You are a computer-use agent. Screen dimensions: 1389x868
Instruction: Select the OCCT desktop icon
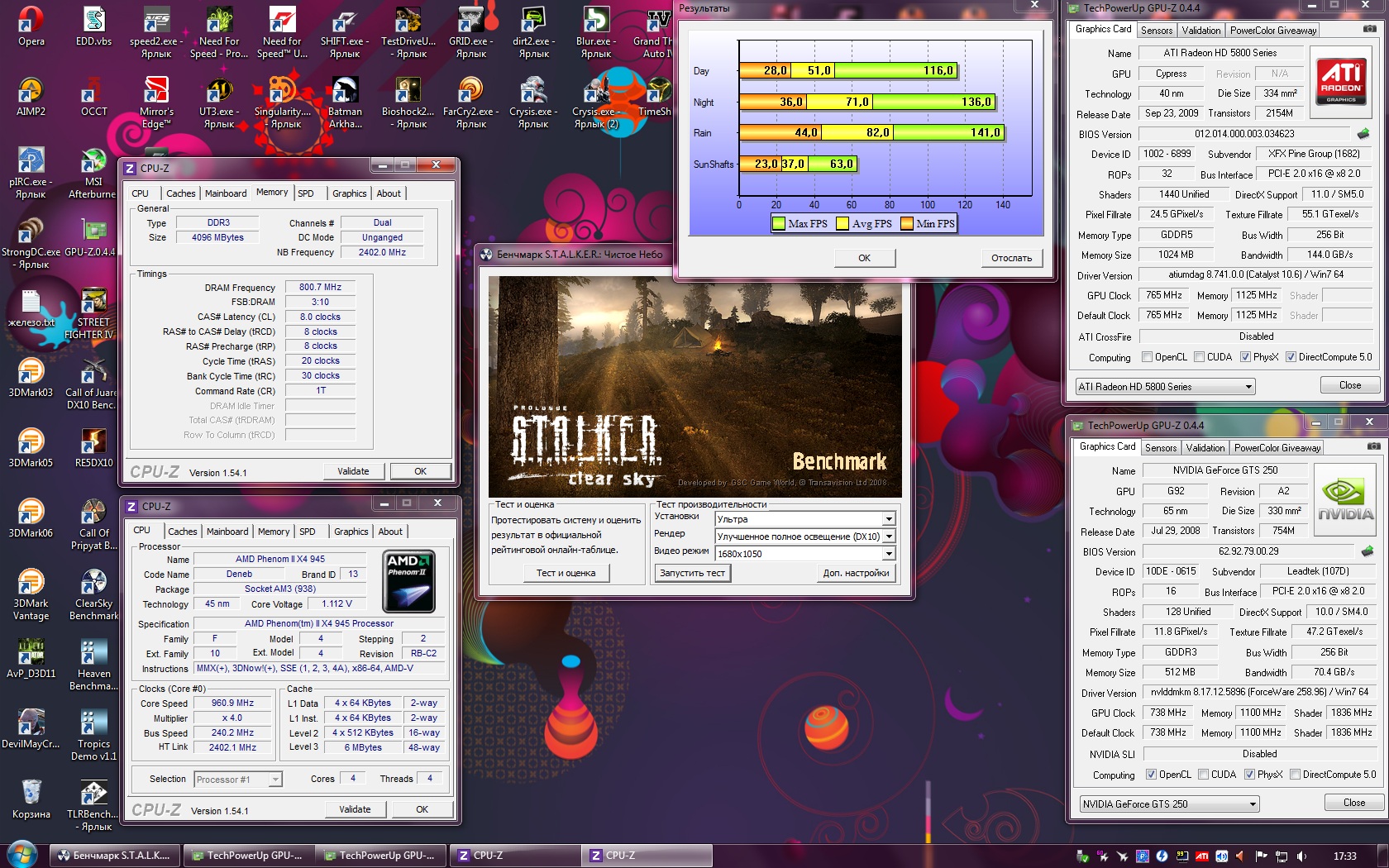pos(93,96)
